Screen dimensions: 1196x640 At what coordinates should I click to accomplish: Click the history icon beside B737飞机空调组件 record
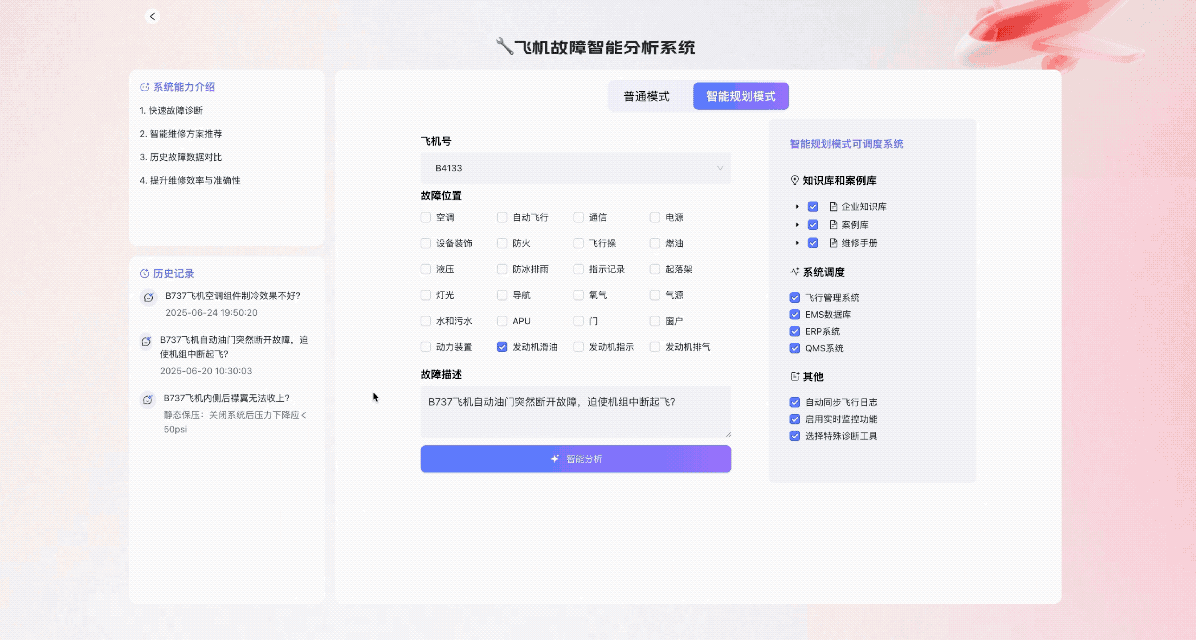148,297
